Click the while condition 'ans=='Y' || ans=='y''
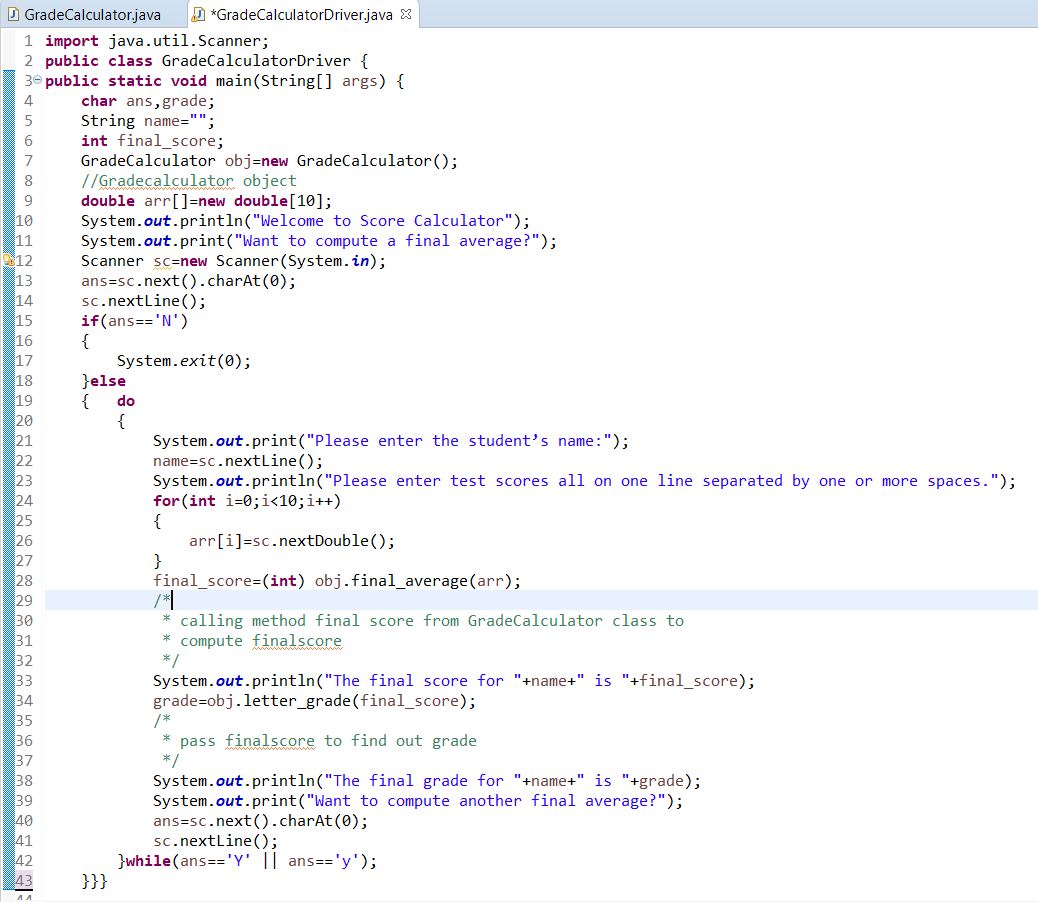 (270, 861)
